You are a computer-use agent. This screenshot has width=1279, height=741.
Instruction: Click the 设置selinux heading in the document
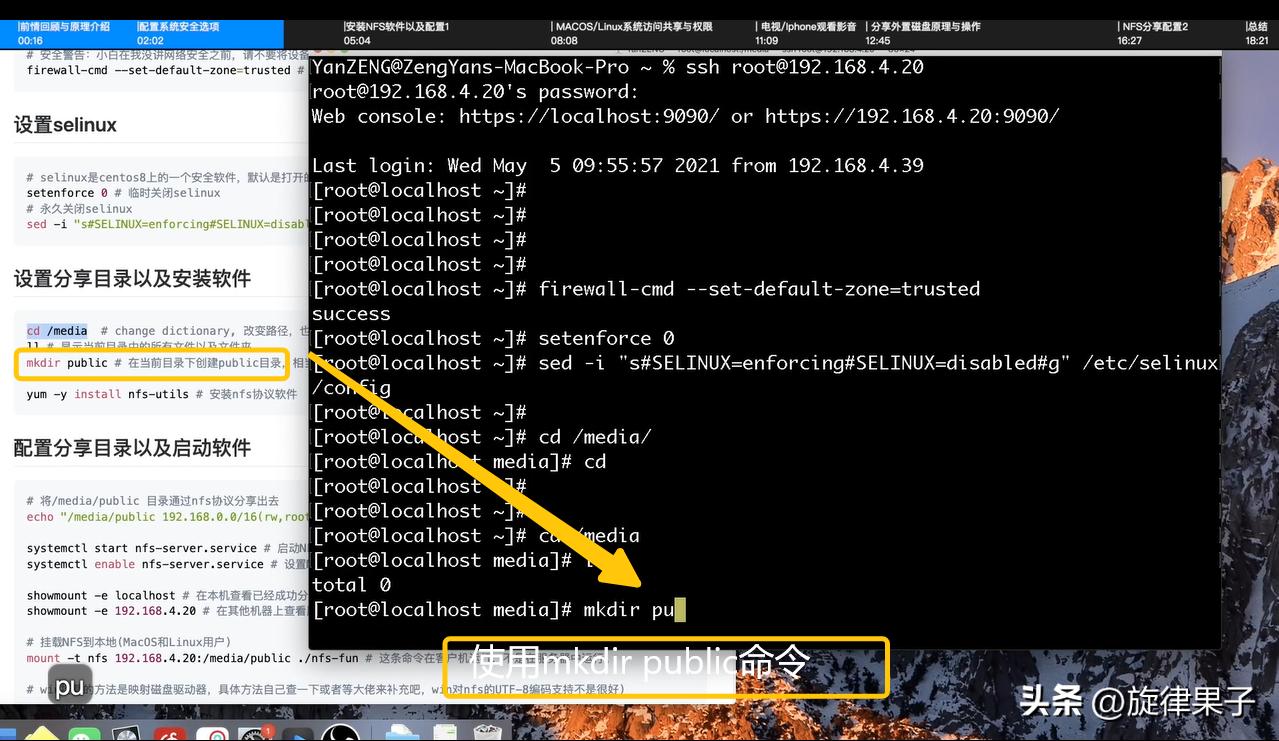[x=65, y=125]
